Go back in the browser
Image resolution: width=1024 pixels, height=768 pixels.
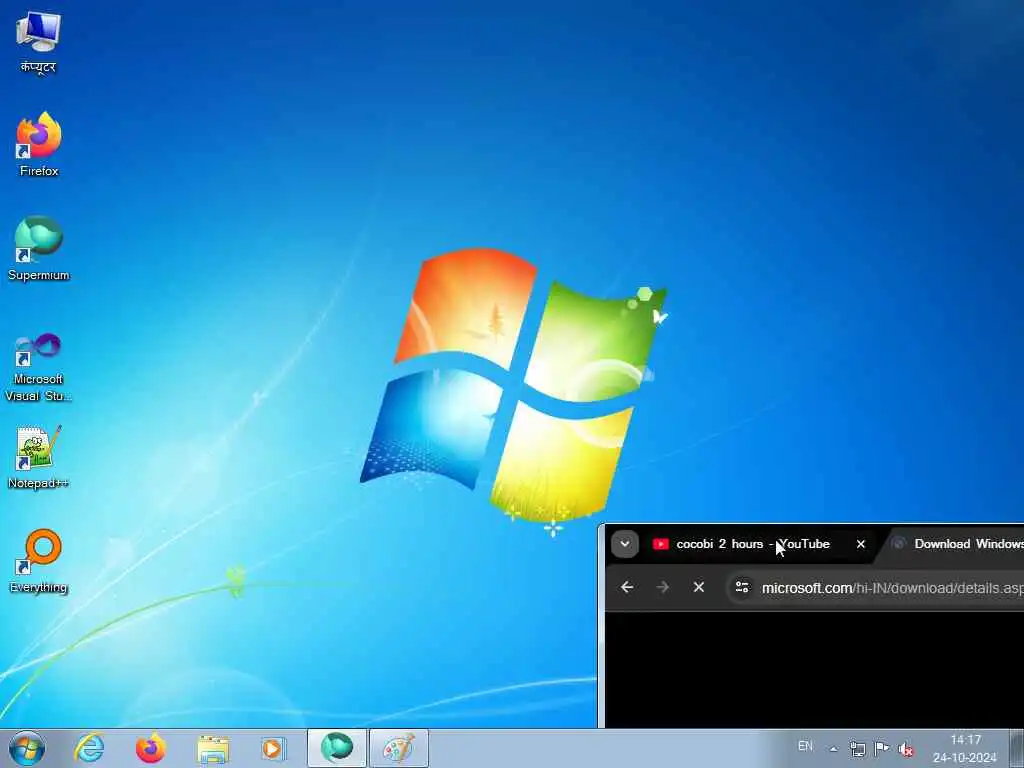click(627, 587)
